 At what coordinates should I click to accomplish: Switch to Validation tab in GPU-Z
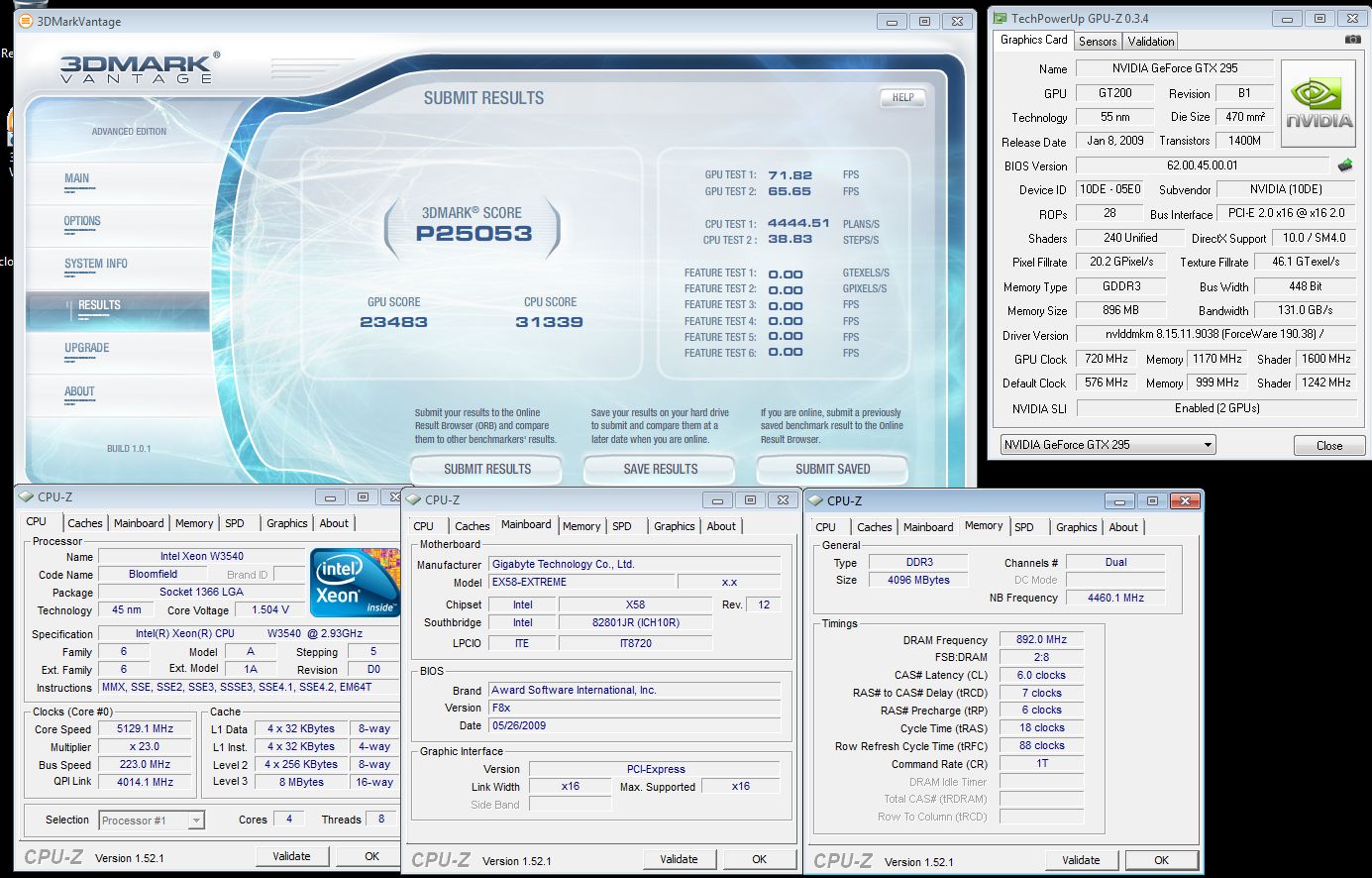(1151, 41)
